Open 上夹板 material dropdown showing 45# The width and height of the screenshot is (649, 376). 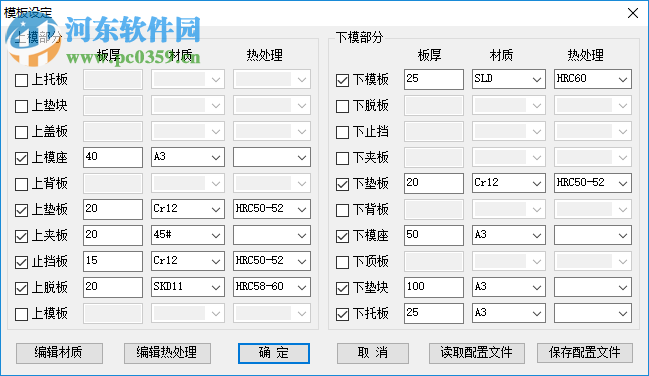tap(188, 235)
